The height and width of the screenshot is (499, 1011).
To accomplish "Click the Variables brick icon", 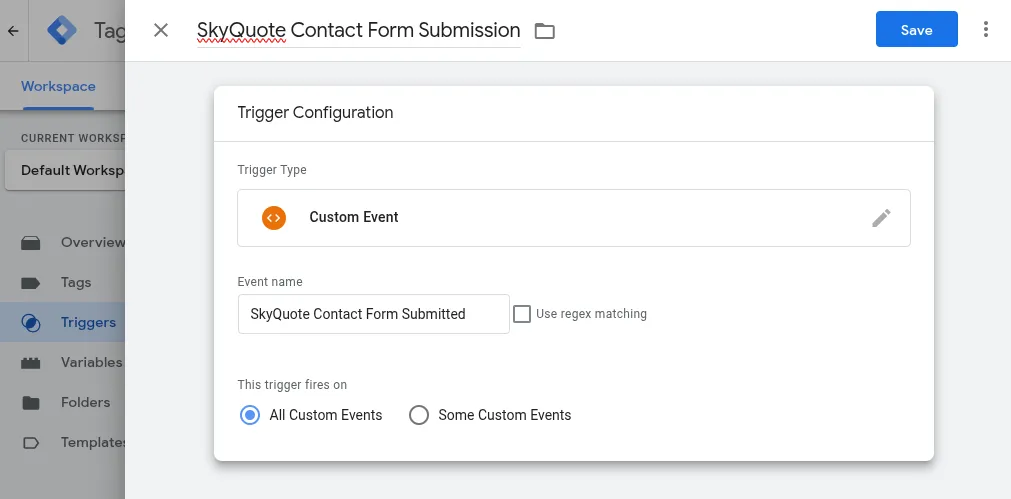I will pos(30,363).
